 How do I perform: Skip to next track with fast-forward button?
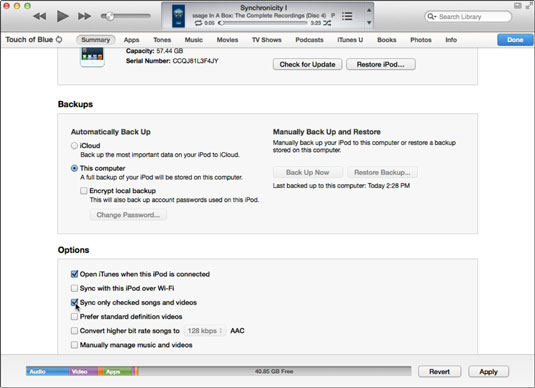pyautogui.click(x=84, y=16)
